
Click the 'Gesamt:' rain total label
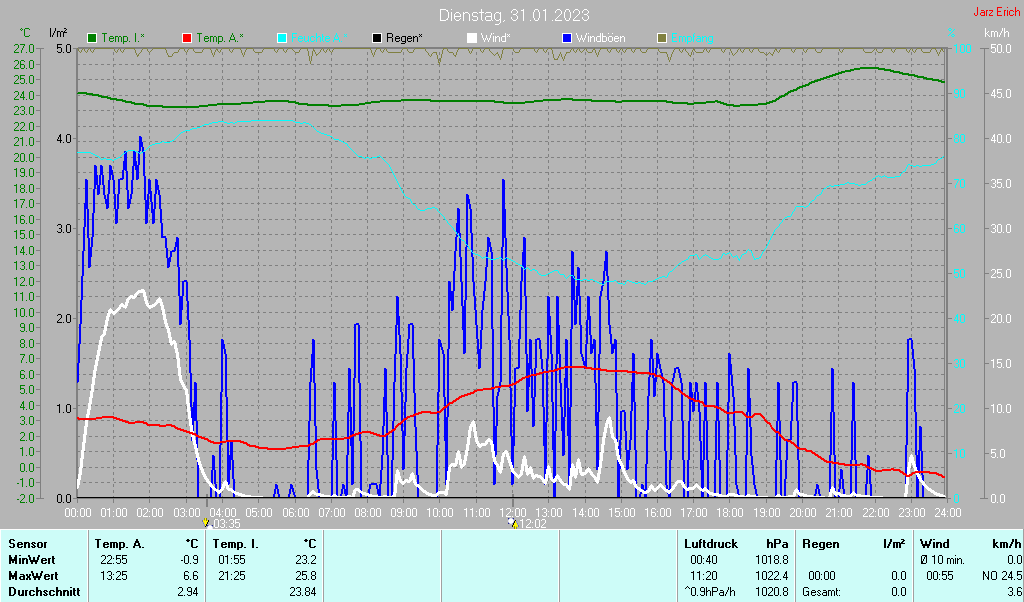(x=822, y=592)
